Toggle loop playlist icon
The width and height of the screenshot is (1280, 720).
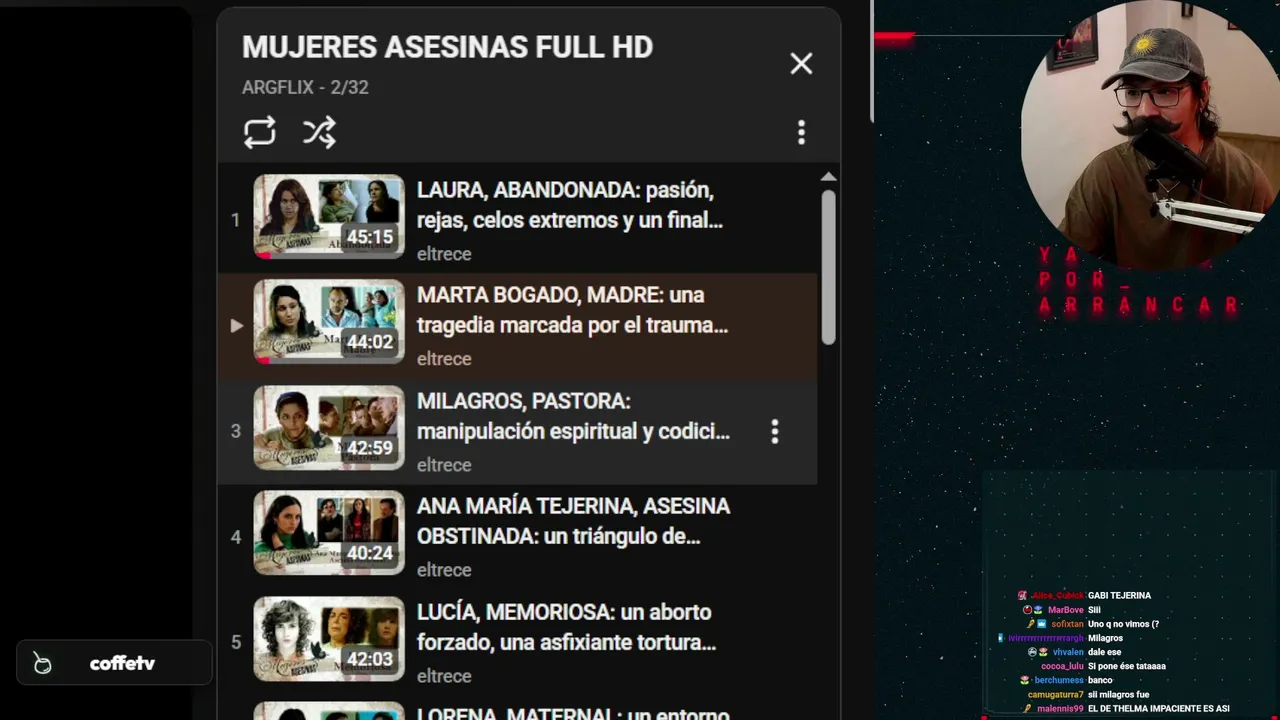[260, 132]
